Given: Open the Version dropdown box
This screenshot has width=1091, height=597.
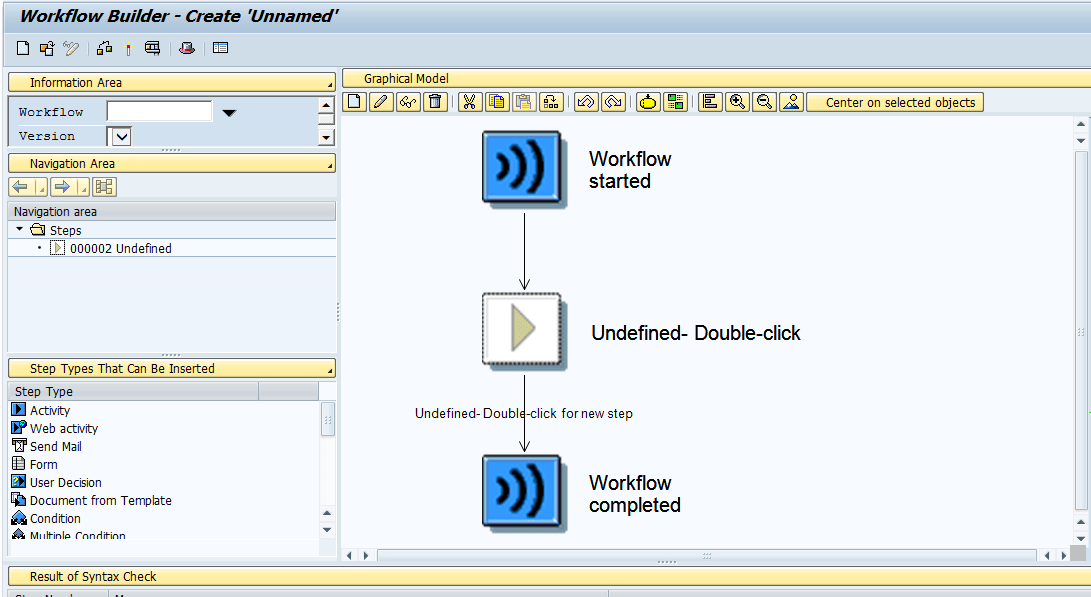Looking at the screenshot, I should (x=121, y=136).
